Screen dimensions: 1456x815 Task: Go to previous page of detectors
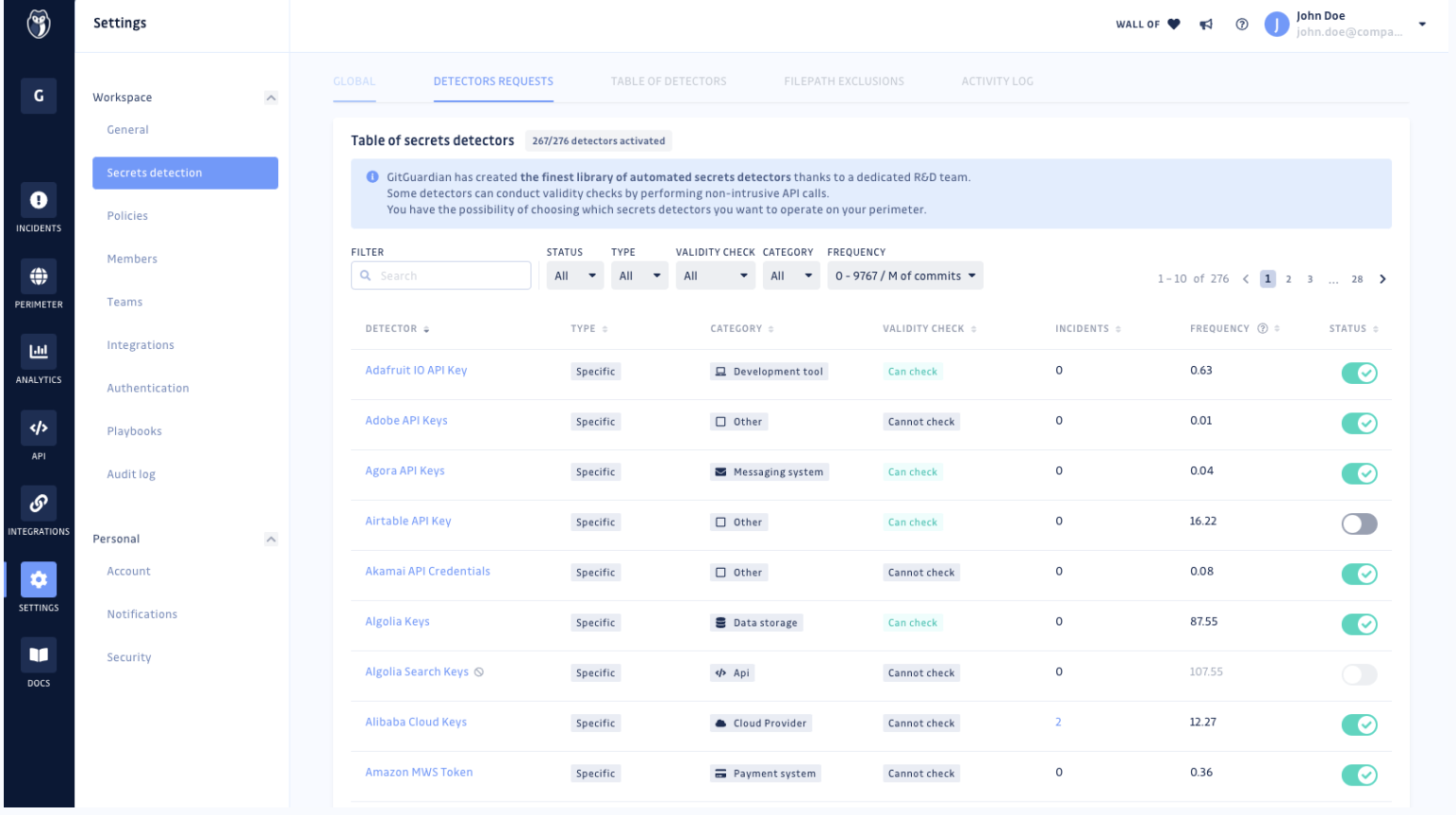click(1246, 279)
